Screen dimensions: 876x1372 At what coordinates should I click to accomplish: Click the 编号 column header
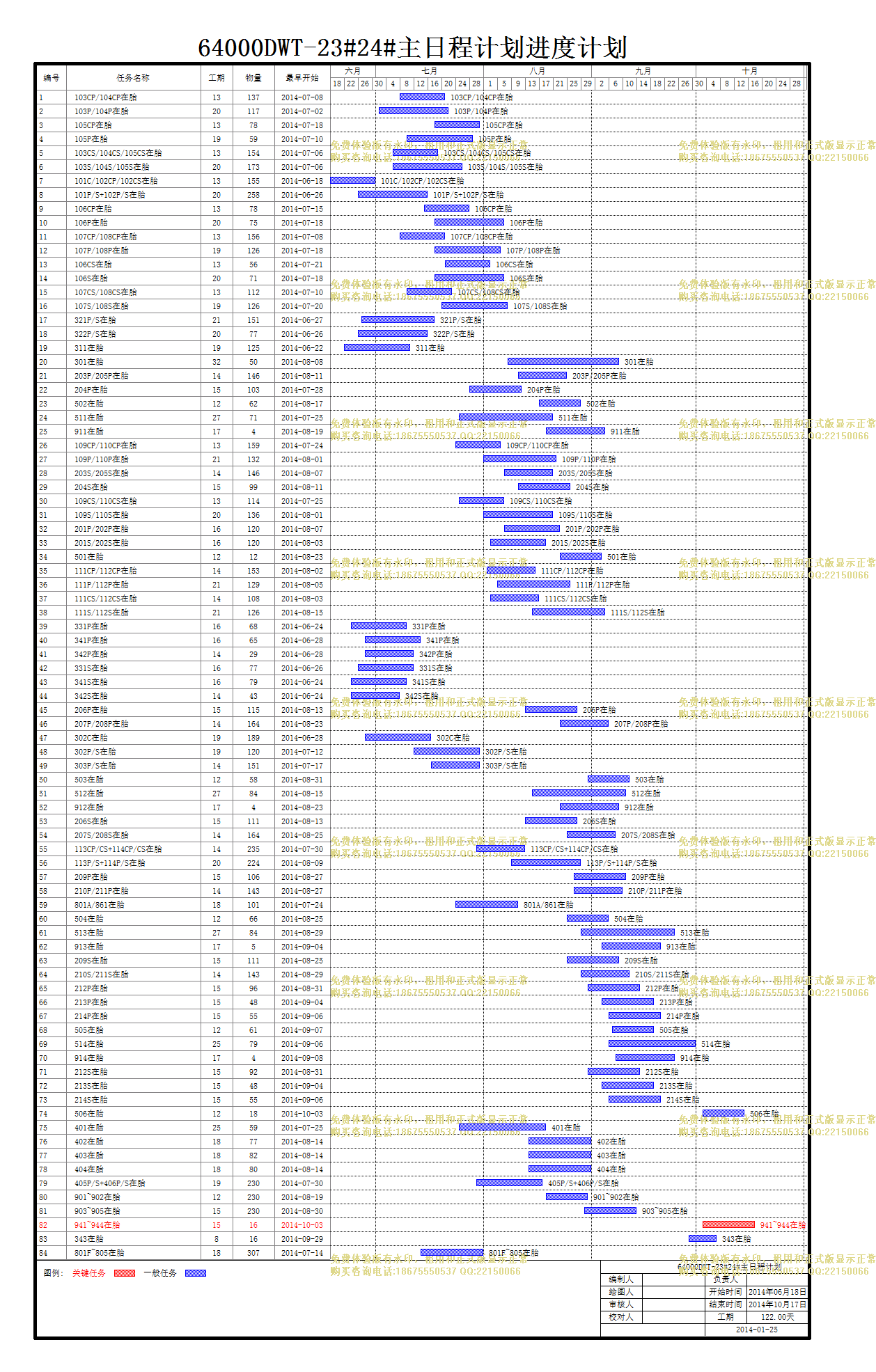pyautogui.click(x=52, y=78)
